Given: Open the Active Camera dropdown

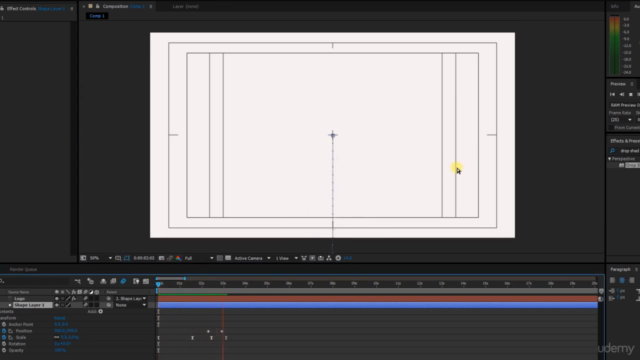Looking at the screenshot, I should (252, 258).
